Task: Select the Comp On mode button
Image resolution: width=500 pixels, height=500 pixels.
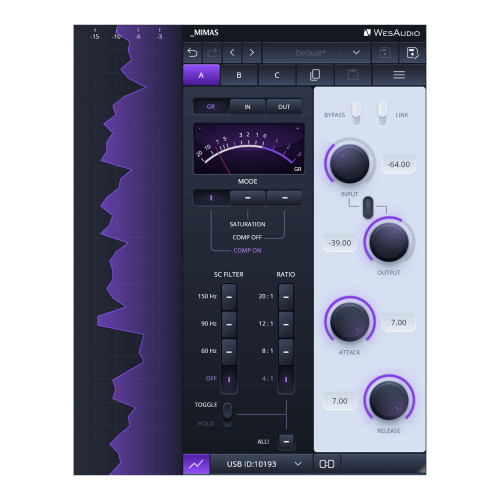Action: click(211, 198)
